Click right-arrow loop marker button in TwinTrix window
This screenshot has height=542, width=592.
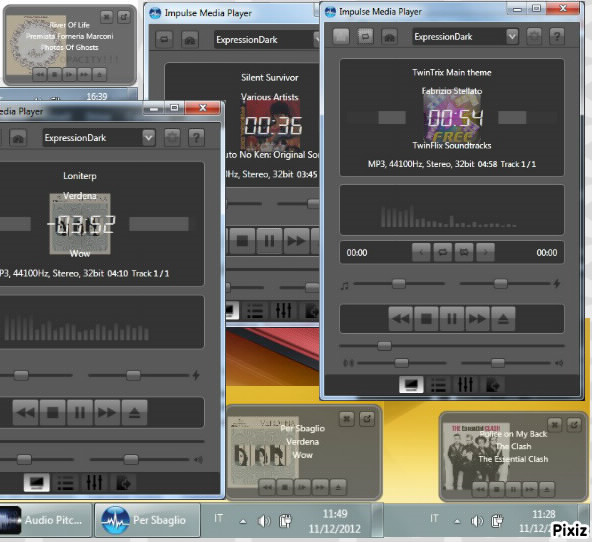click(x=486, y=253)
